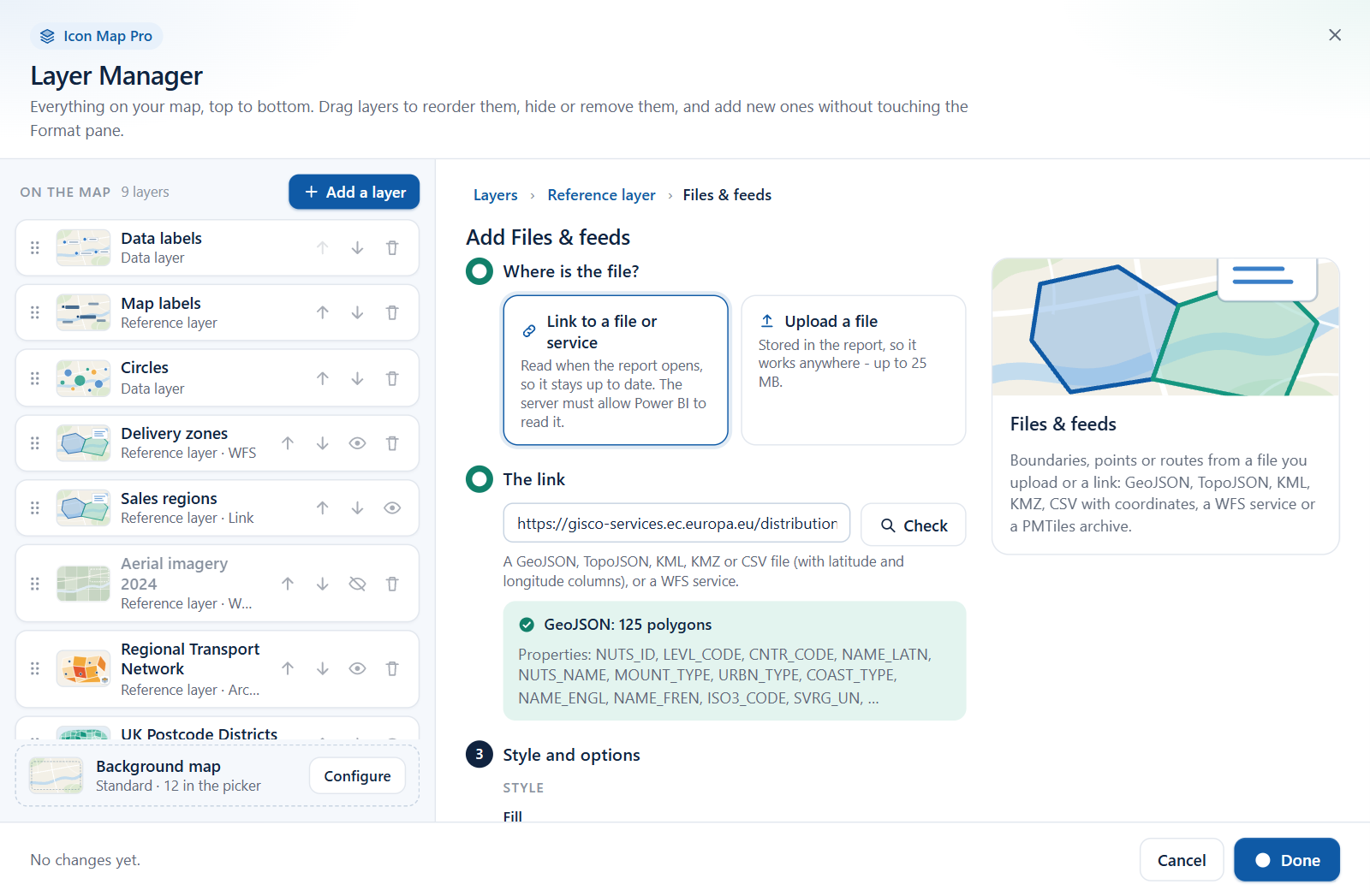The height and width of the screenshot is (896, 1370).
Task: Select the Circles data layer thumbnail
Action: (83, 378)
